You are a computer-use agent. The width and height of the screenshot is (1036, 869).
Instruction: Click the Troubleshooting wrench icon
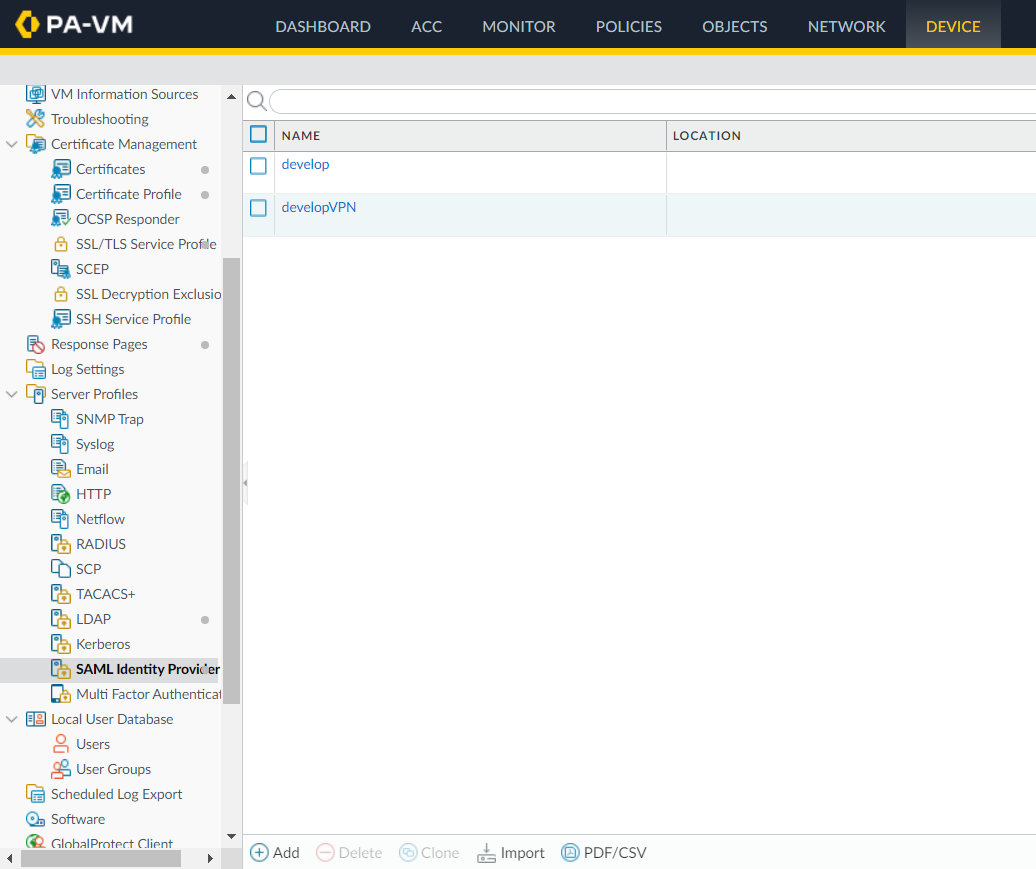[x=36, y=119]
